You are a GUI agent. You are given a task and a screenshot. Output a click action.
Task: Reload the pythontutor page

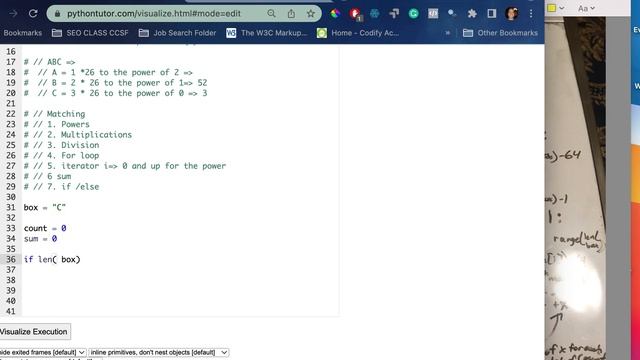pyautogui.click(x=33, y=13)
